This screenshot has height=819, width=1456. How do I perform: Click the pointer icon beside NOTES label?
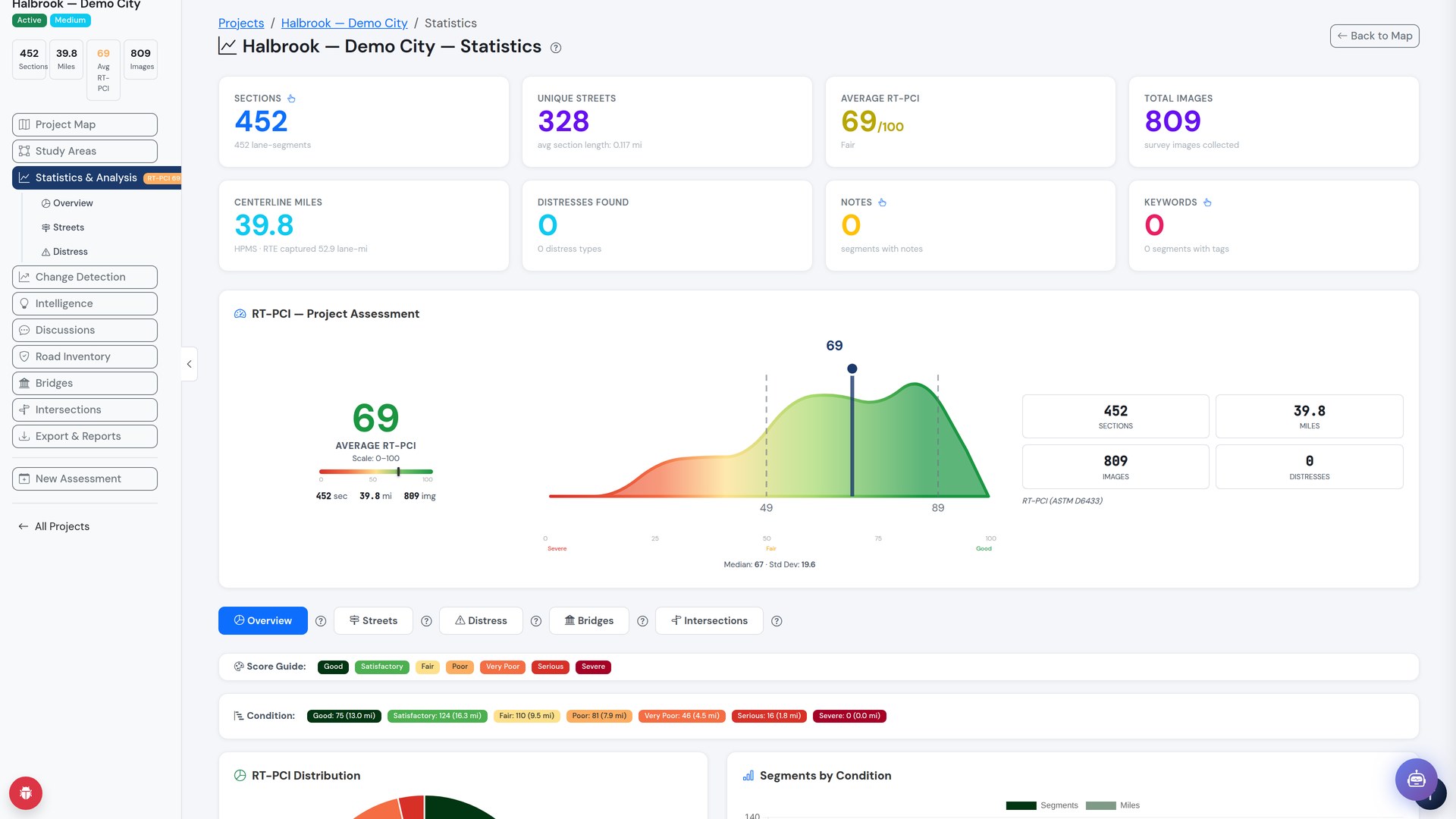pos(882,202)
